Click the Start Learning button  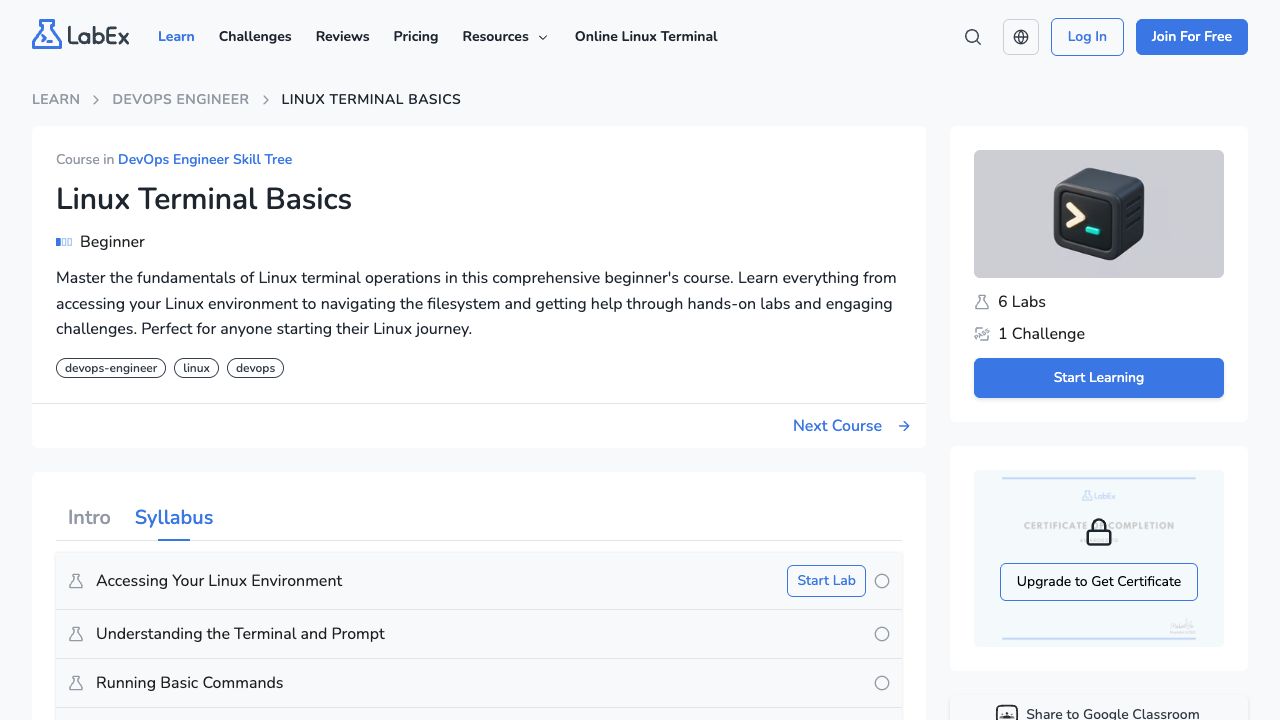[x=1099, y=378]
